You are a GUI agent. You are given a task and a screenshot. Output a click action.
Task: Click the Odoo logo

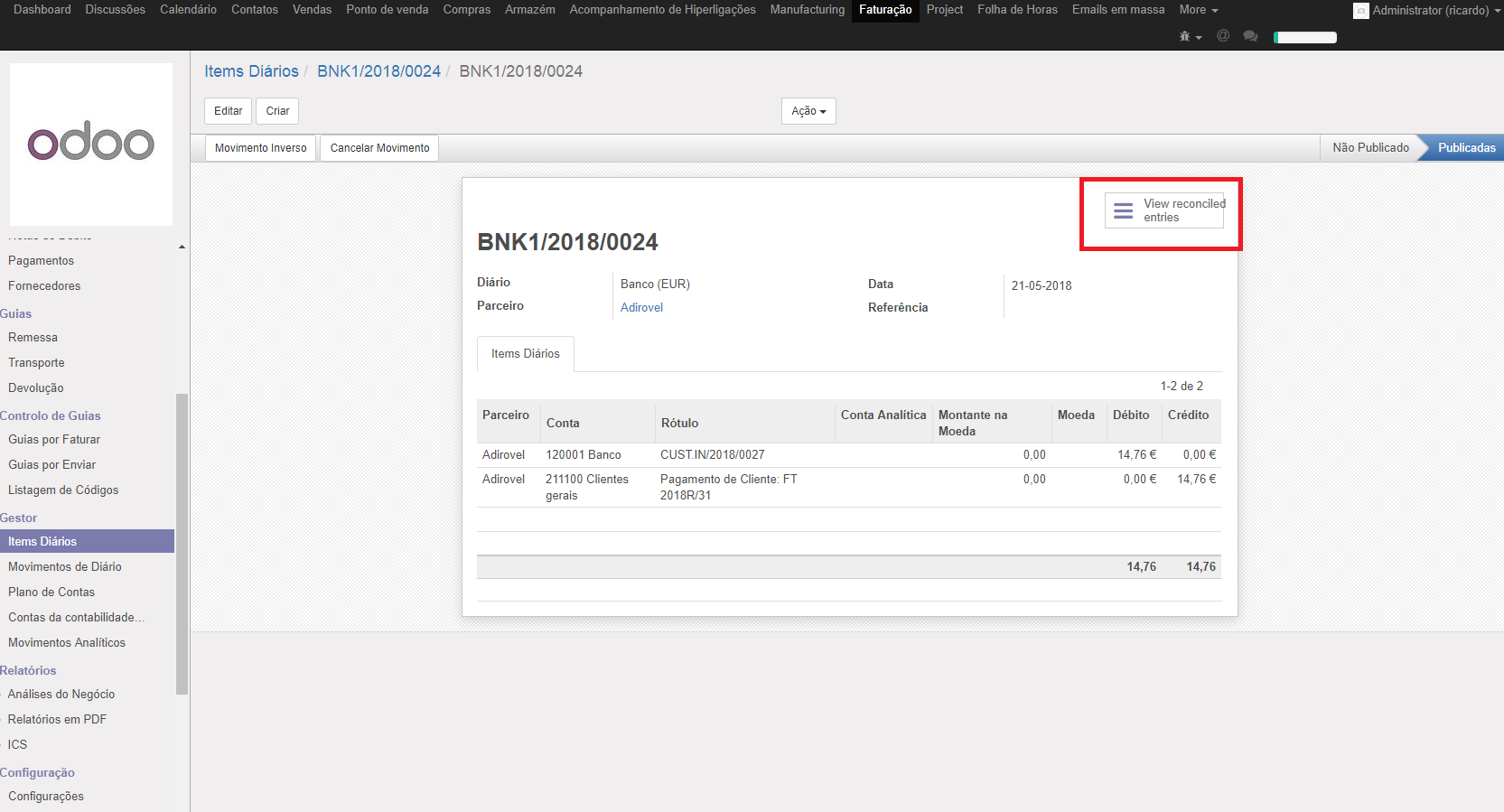coord(91,144)
